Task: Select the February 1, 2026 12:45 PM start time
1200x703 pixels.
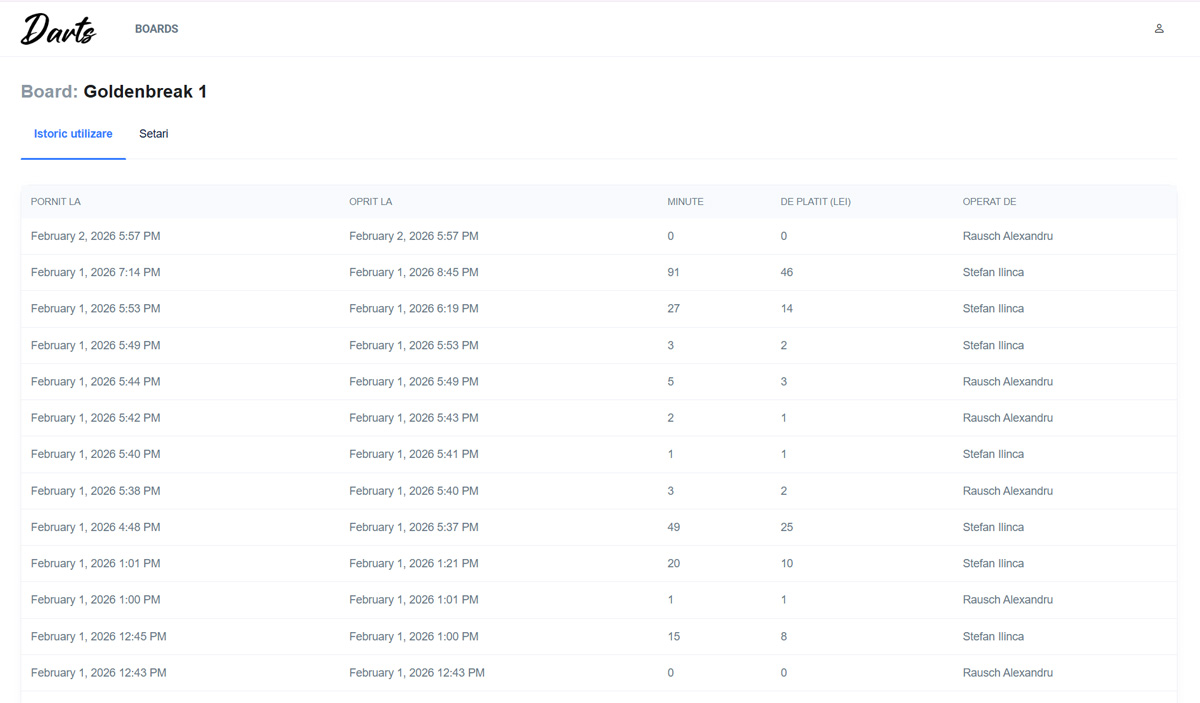Action: point(98,636)
